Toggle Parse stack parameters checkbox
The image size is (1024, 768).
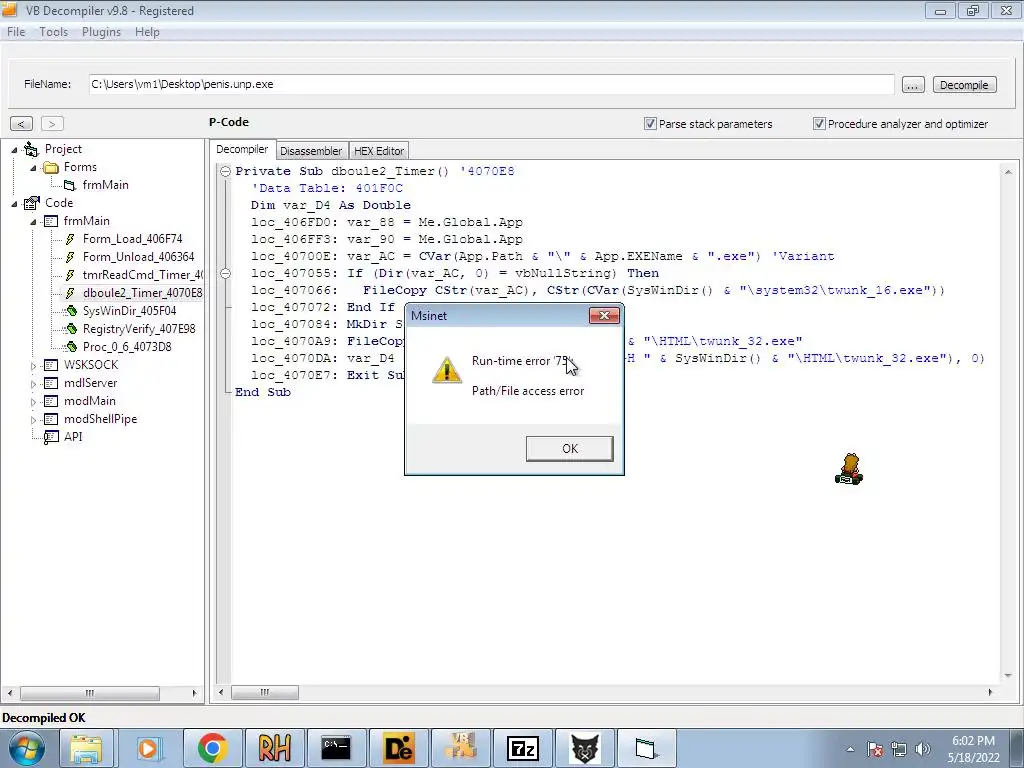(x=650, y=123)
